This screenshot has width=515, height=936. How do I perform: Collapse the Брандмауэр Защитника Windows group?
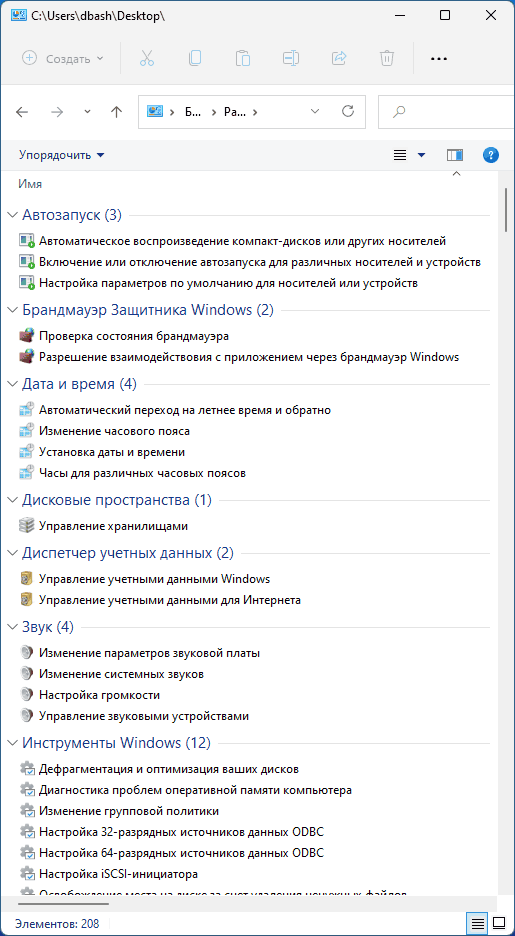[12, 310]
